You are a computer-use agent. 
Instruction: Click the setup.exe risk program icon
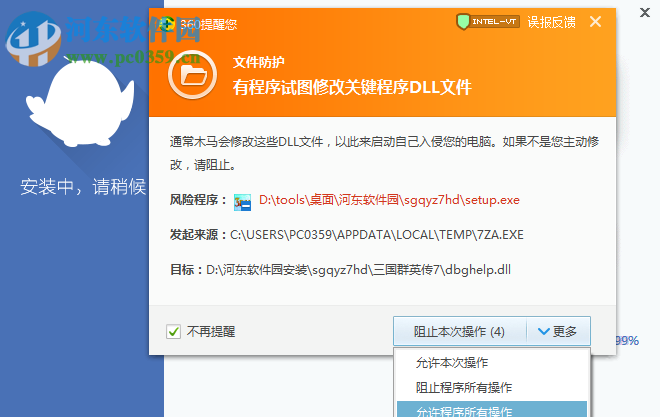(242, 202)
